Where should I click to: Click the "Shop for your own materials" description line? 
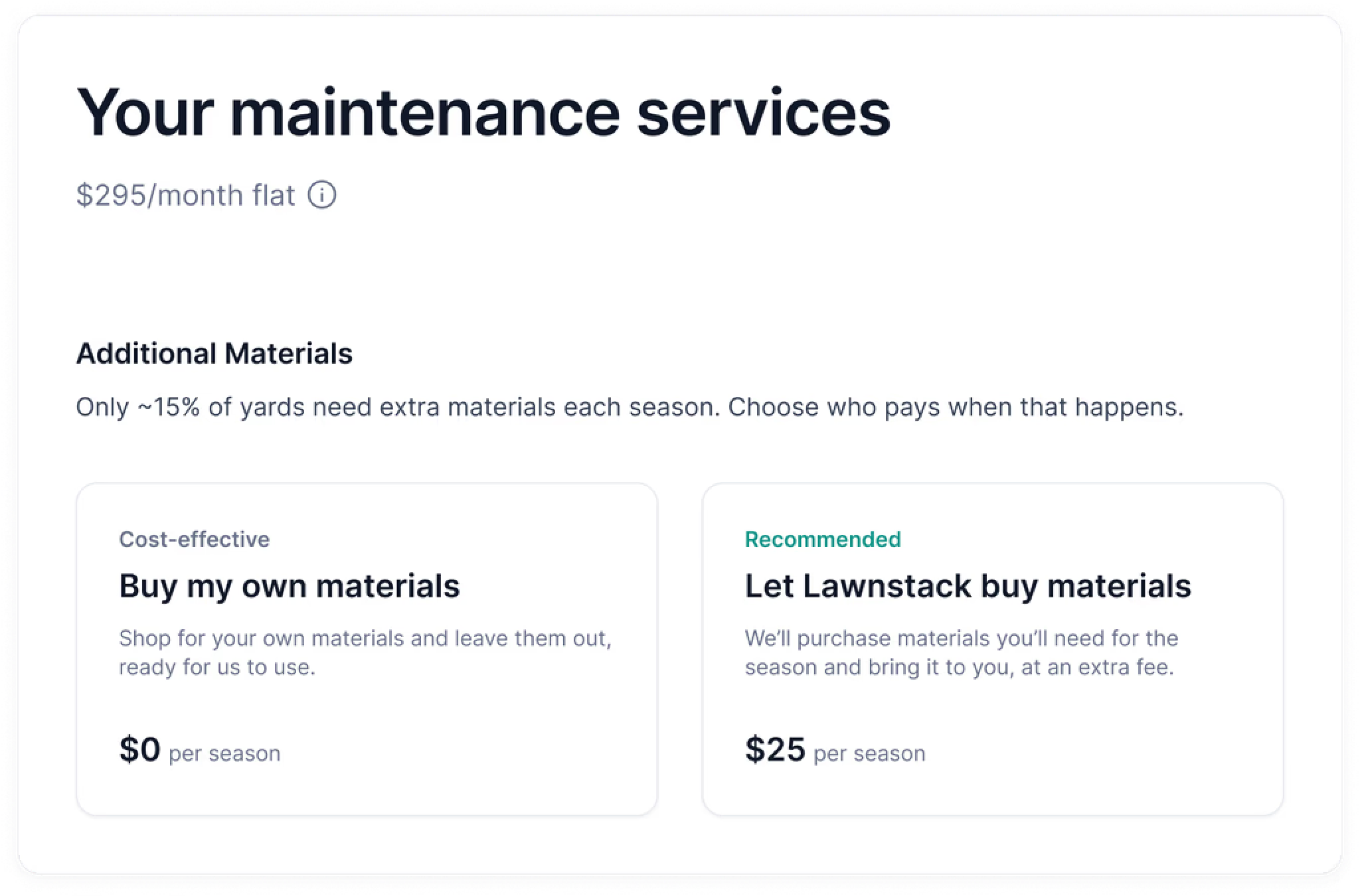pos(365,638)
